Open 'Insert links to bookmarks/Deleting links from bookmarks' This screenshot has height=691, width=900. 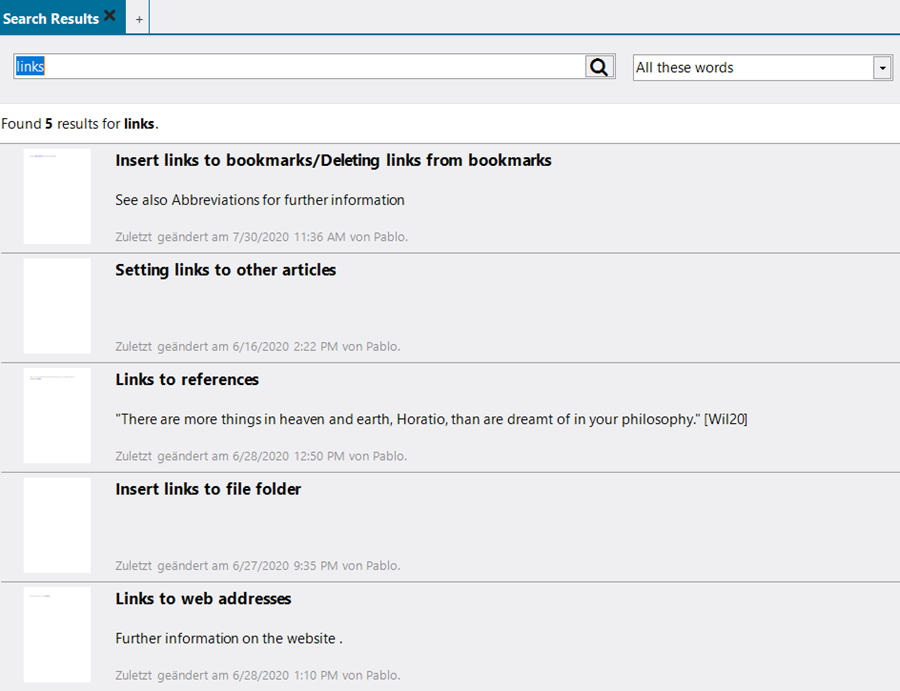333,160
